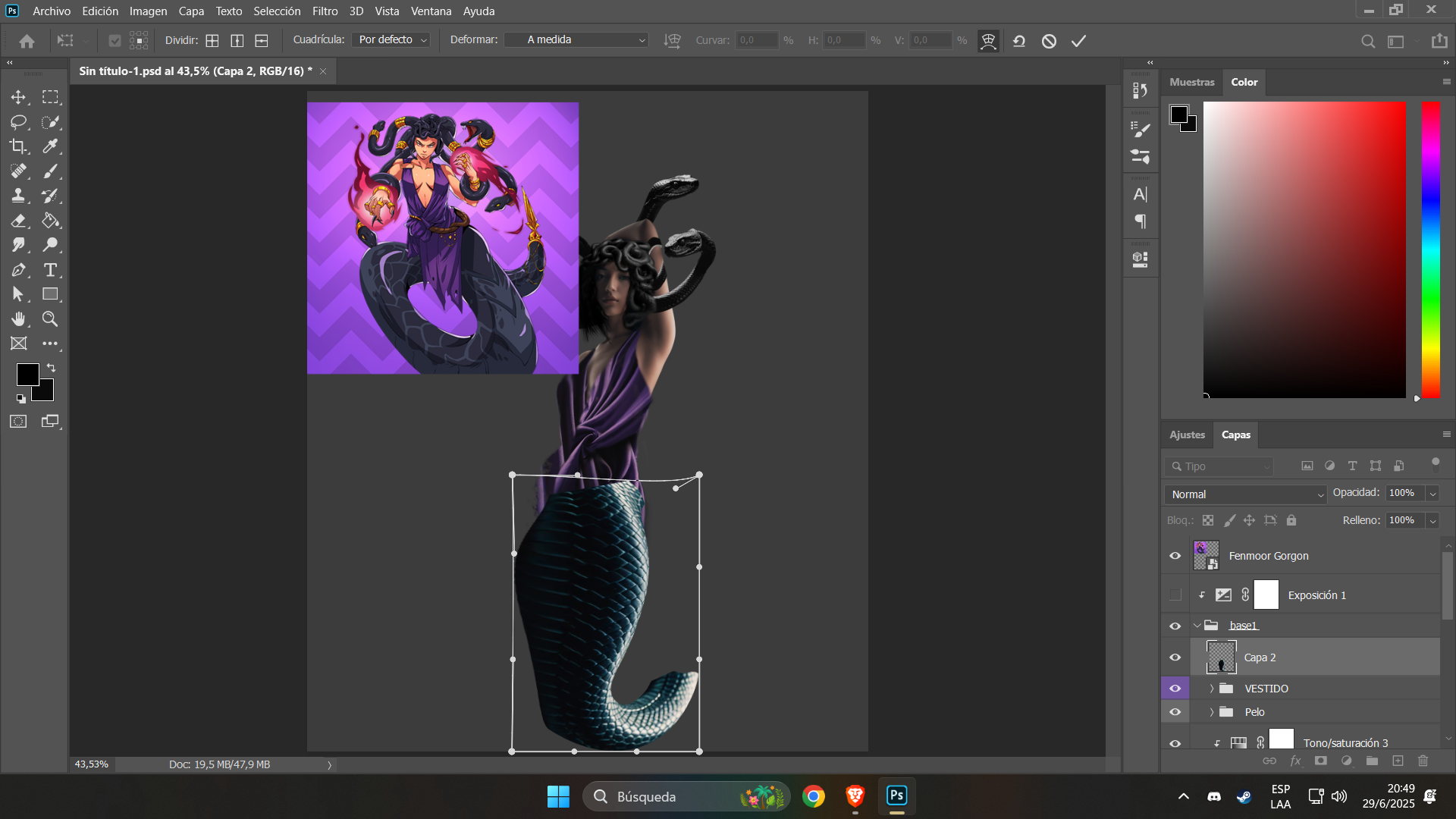Show the Exposición 1 adjustment layer

coord(1175,595)
